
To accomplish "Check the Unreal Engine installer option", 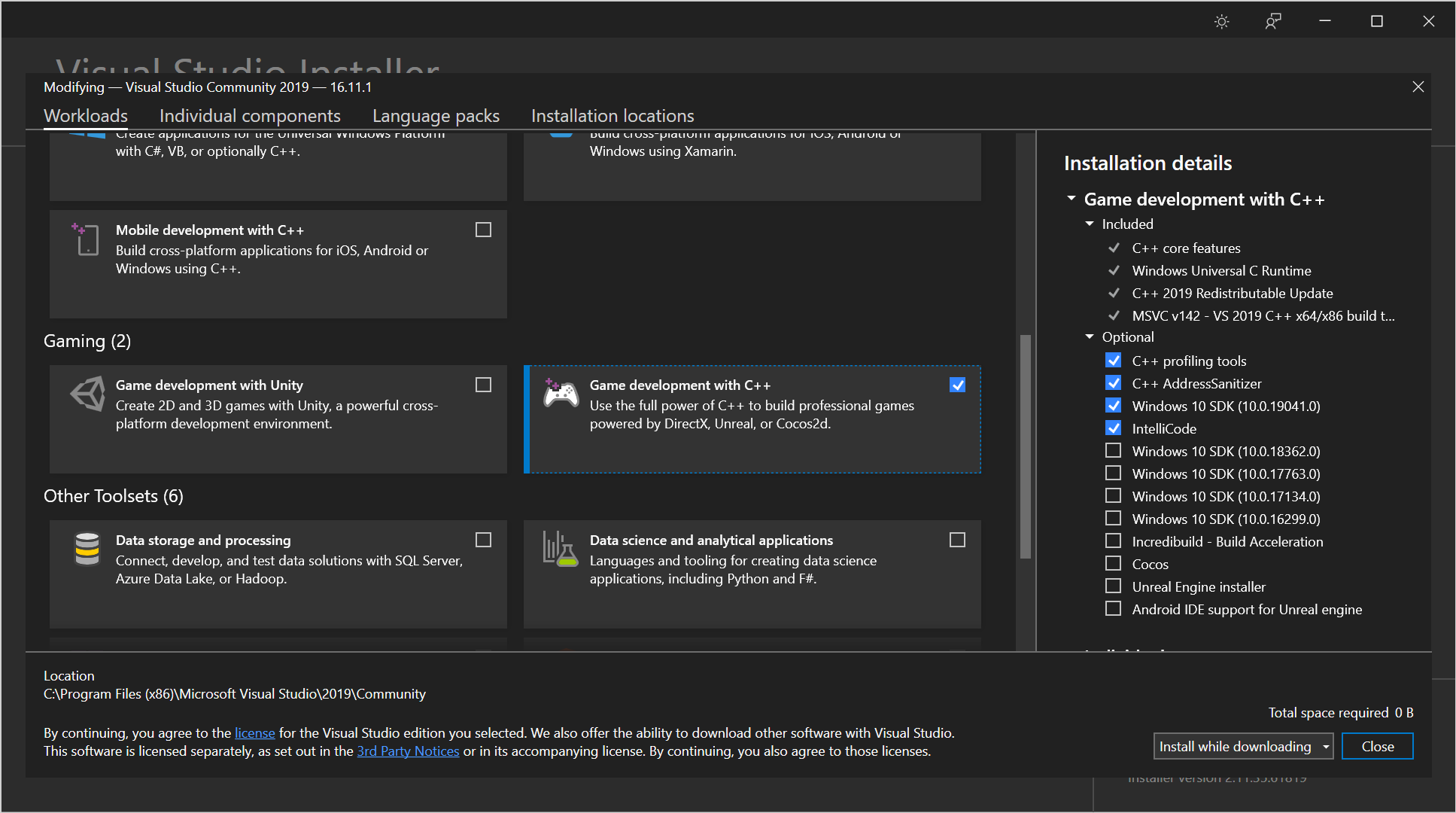I will coord(1113,586).
